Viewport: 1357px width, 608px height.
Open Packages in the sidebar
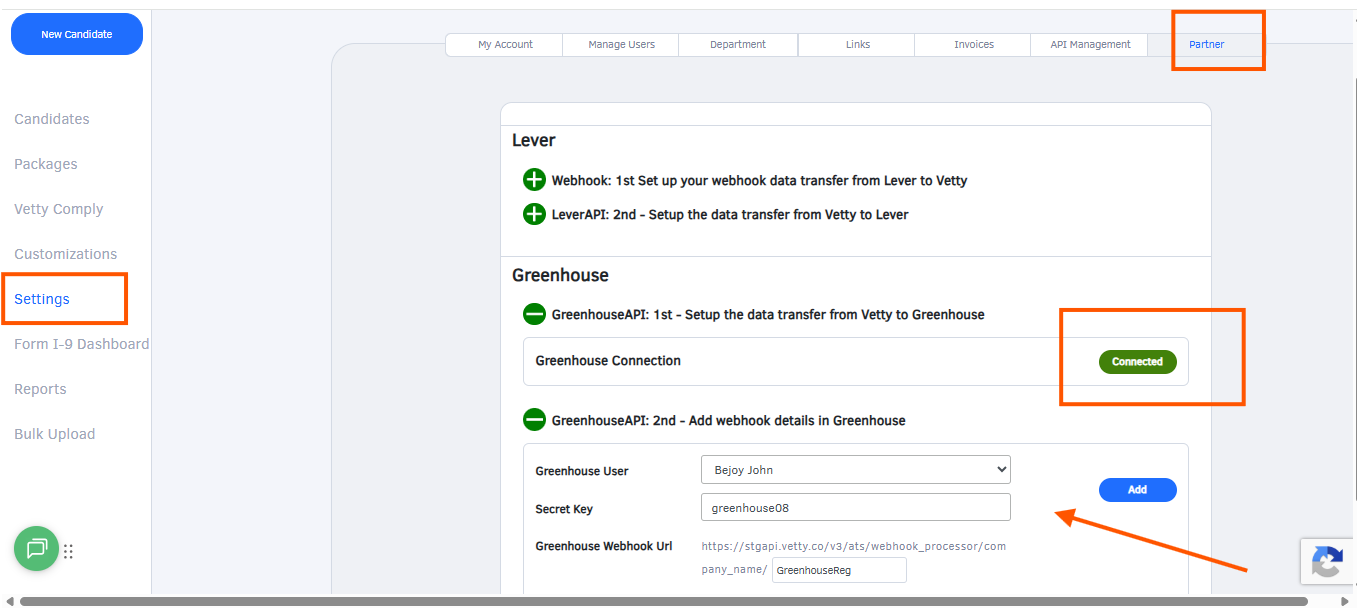tap(46, 164)
